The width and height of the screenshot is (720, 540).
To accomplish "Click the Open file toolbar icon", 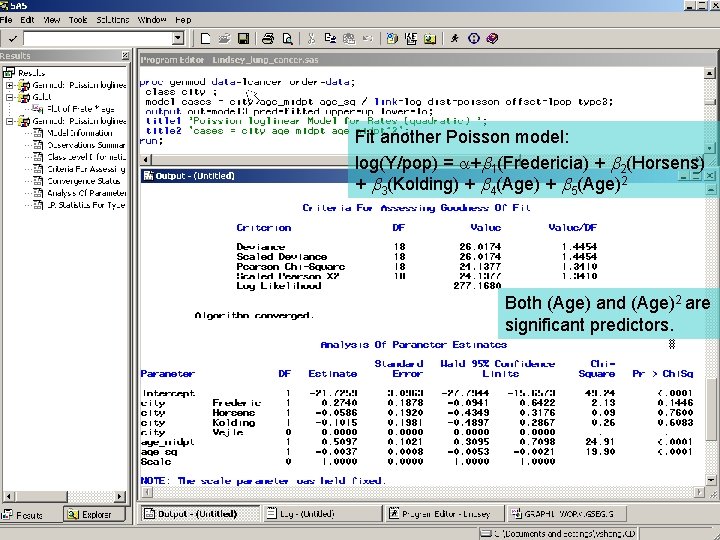I will (224, 39).
